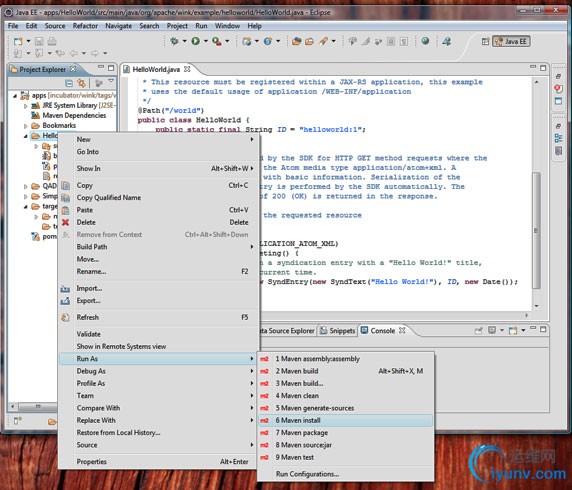Click the Debug bug icon in toolbar

(x=174, y=41)
